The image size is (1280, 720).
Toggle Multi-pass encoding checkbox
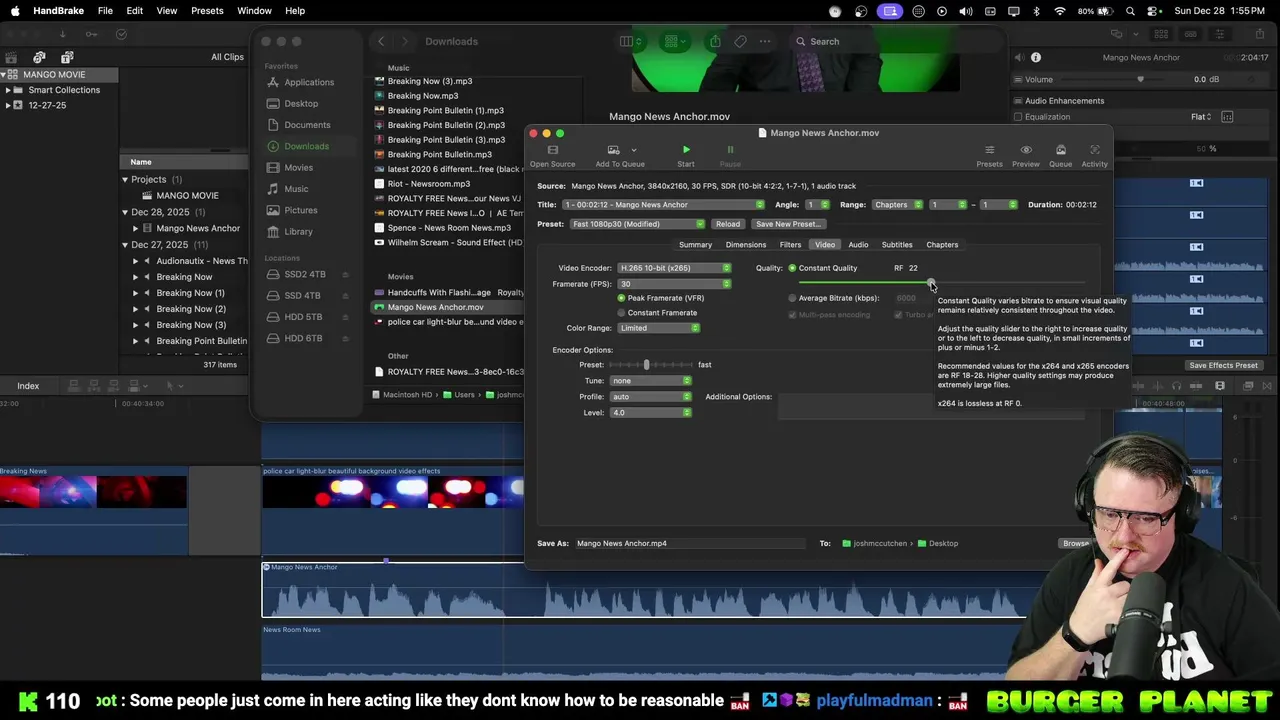tap(792, 315)
